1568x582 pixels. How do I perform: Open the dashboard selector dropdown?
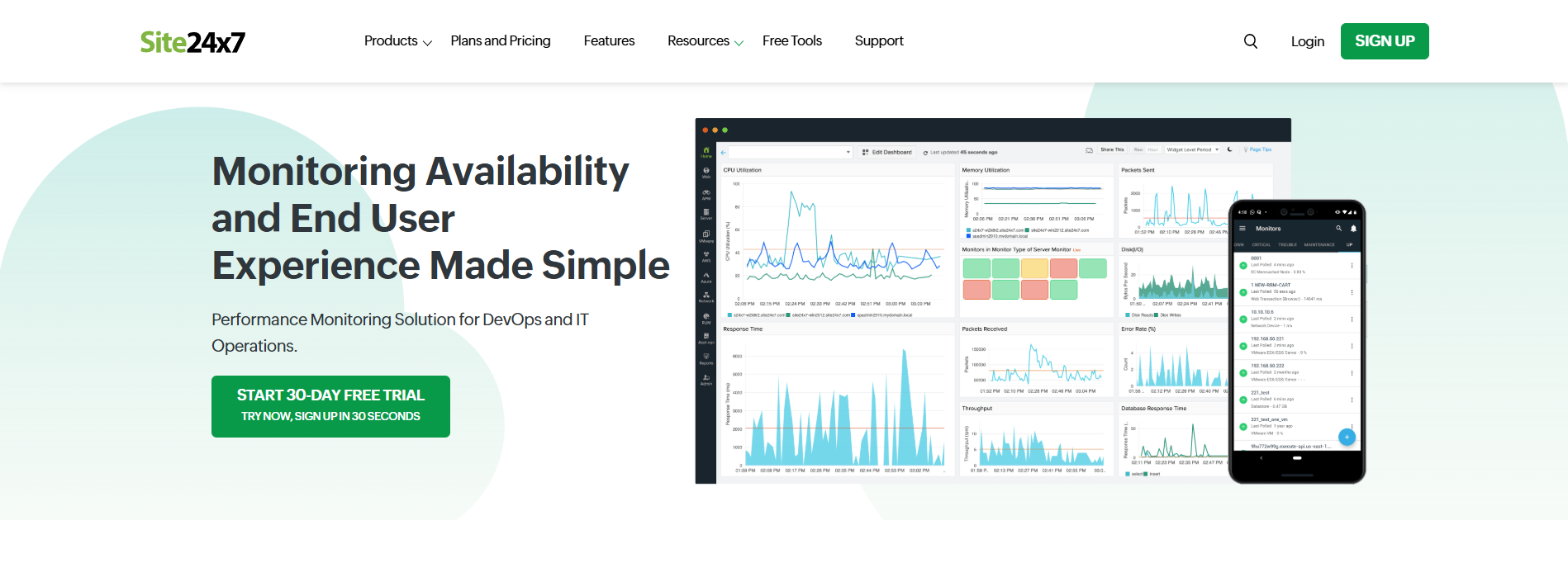[791, 152]
